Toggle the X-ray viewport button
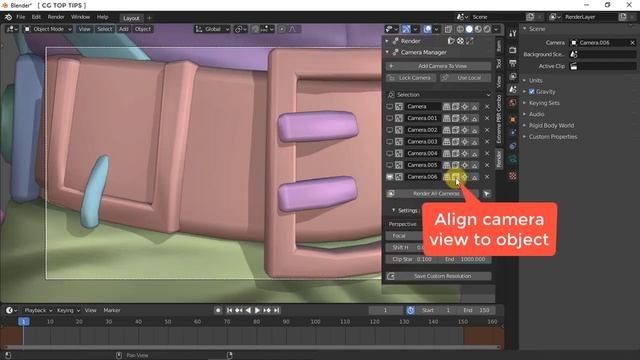This screenshot has width=640, height=360. (448, 29)
